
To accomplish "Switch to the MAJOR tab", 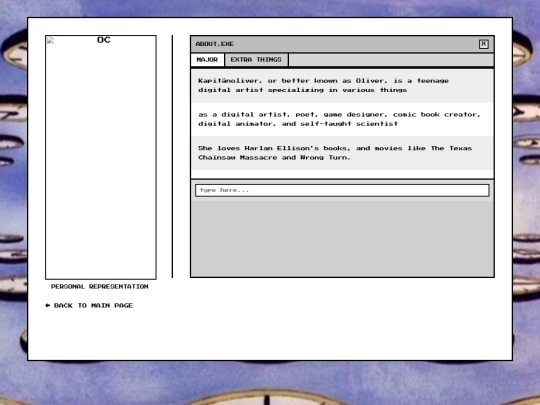I will coord(207,60).
